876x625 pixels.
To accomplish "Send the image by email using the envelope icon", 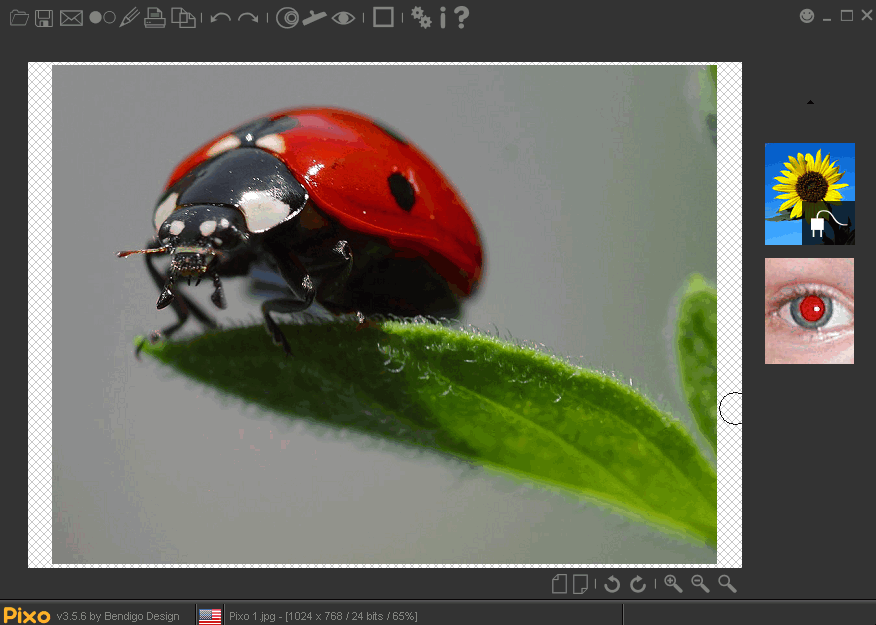I will (72, 18).
